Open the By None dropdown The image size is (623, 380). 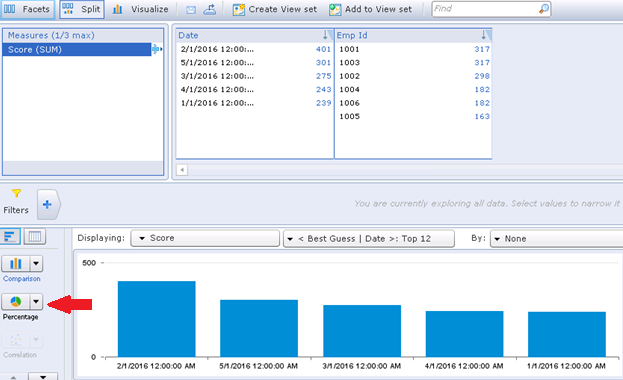(556, 239)
